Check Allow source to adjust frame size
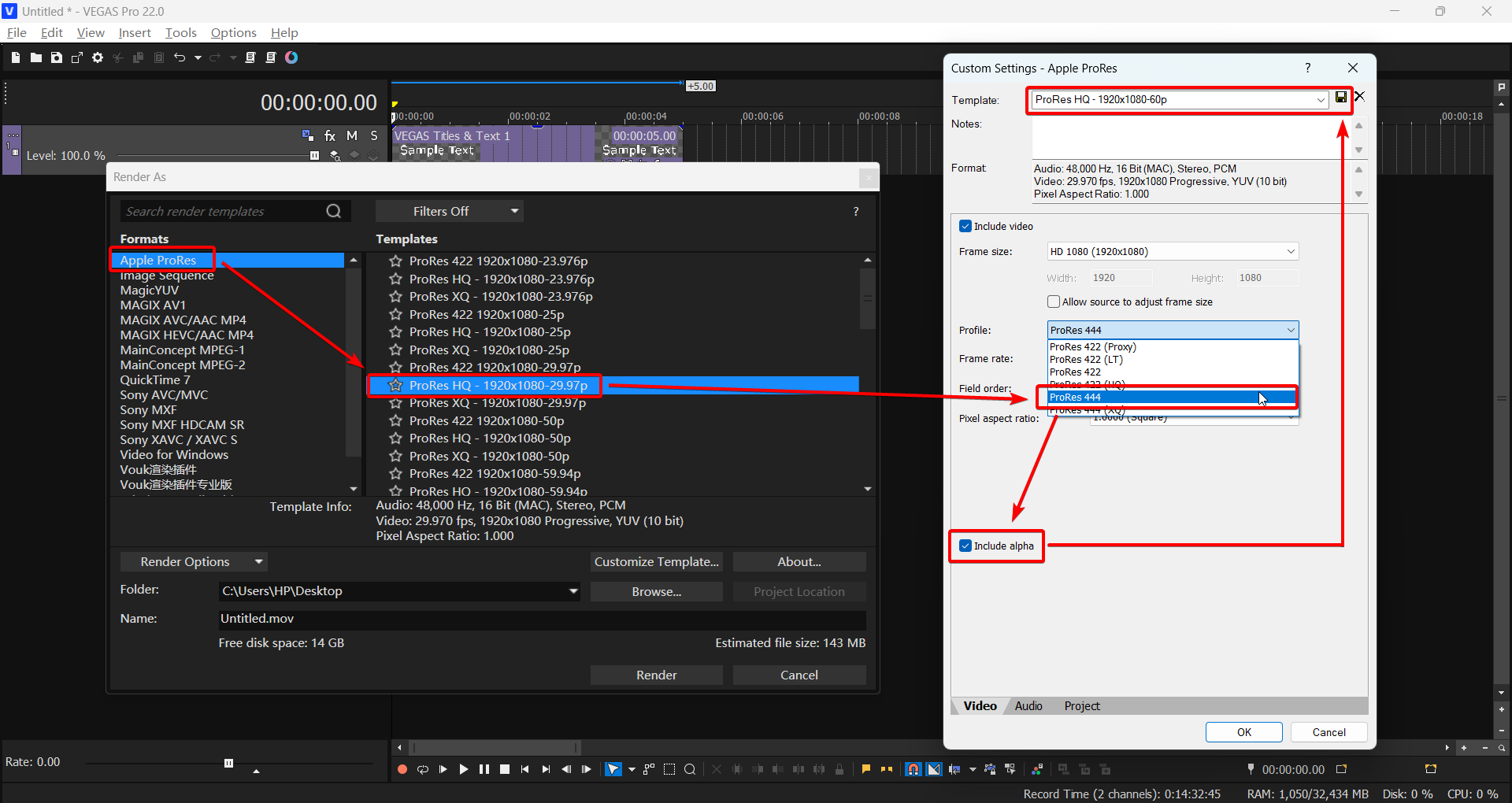 pyautogui.click(x=1053, y=302)
